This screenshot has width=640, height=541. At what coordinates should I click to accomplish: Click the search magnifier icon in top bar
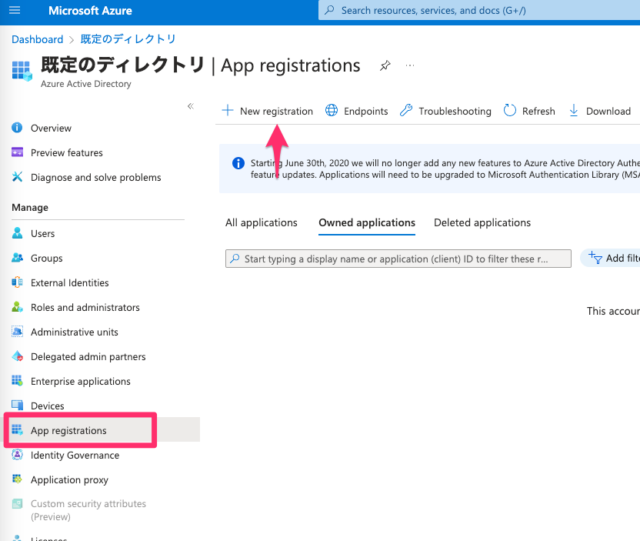tap(329, 10)
